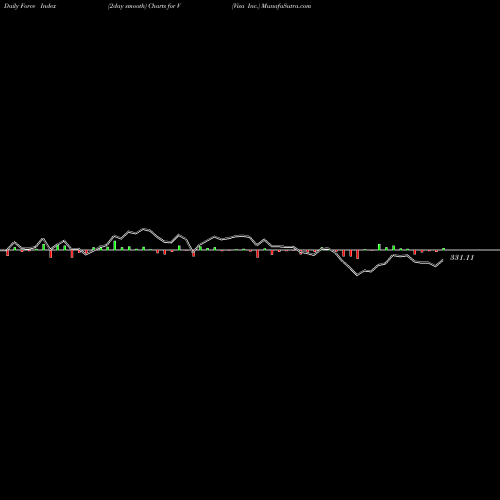Click the 'MunafaSutra.com' header text
The image size is (500, 500).
pyautogui.click(x=286, y=6)
